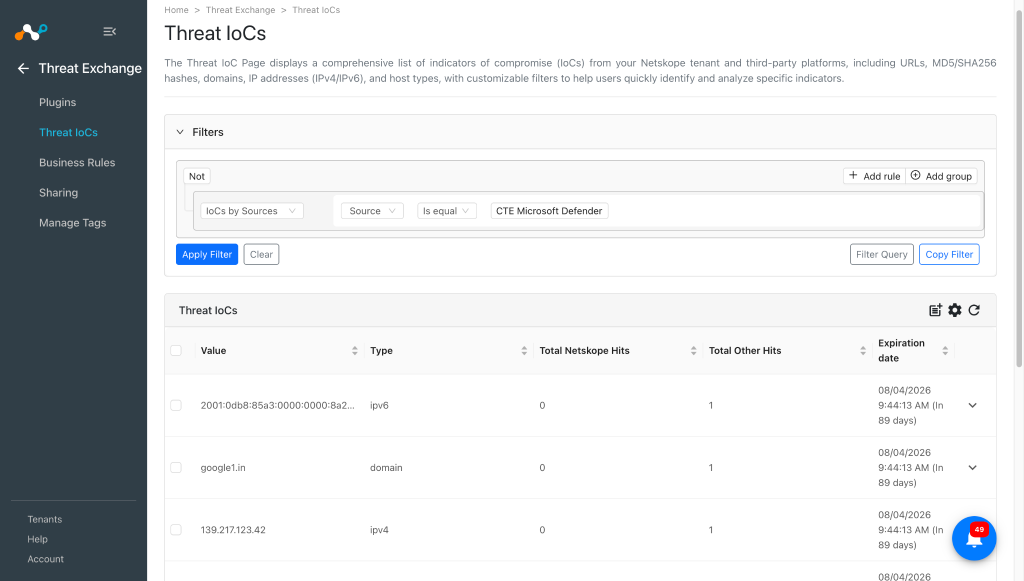Open Sharing in sidebar
Viewport: 1024px width, 581px height.
(x=58, y=193)
